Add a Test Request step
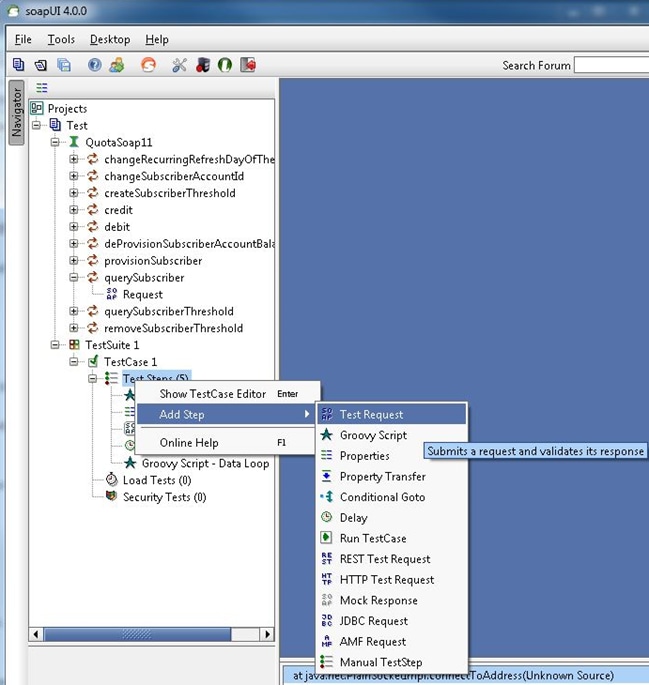This screenshot has height=685, width=649. (392, 415)
